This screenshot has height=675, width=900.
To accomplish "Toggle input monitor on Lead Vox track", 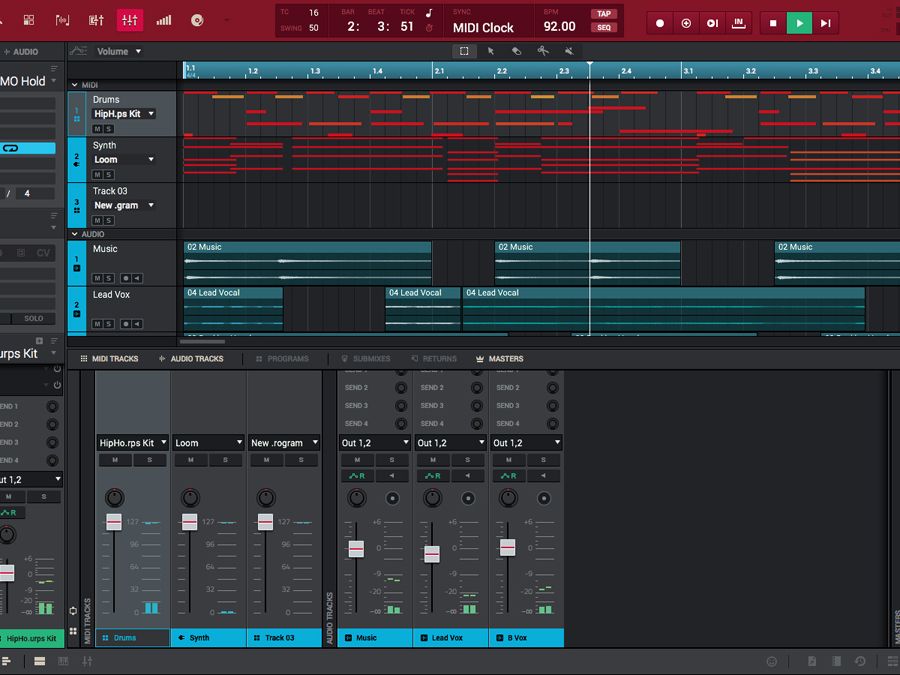I will pyautogui.click(x=137, y=324).
